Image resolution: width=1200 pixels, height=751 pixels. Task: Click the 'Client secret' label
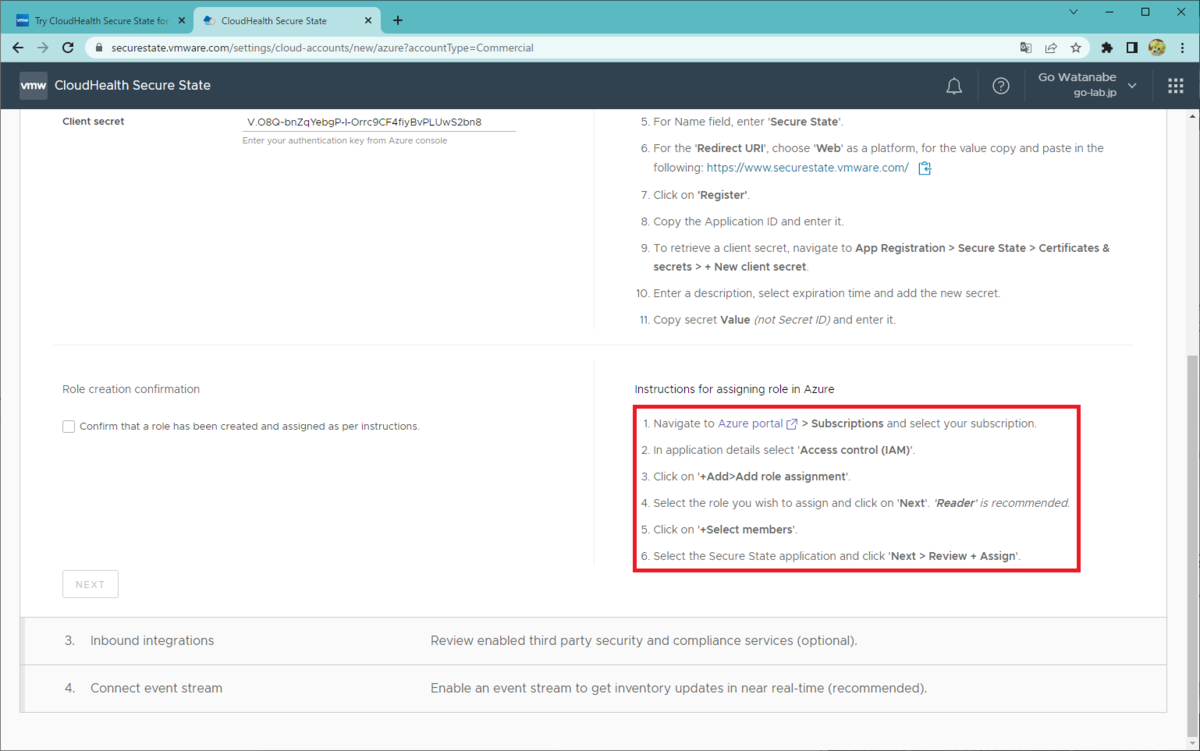(93, 122)
